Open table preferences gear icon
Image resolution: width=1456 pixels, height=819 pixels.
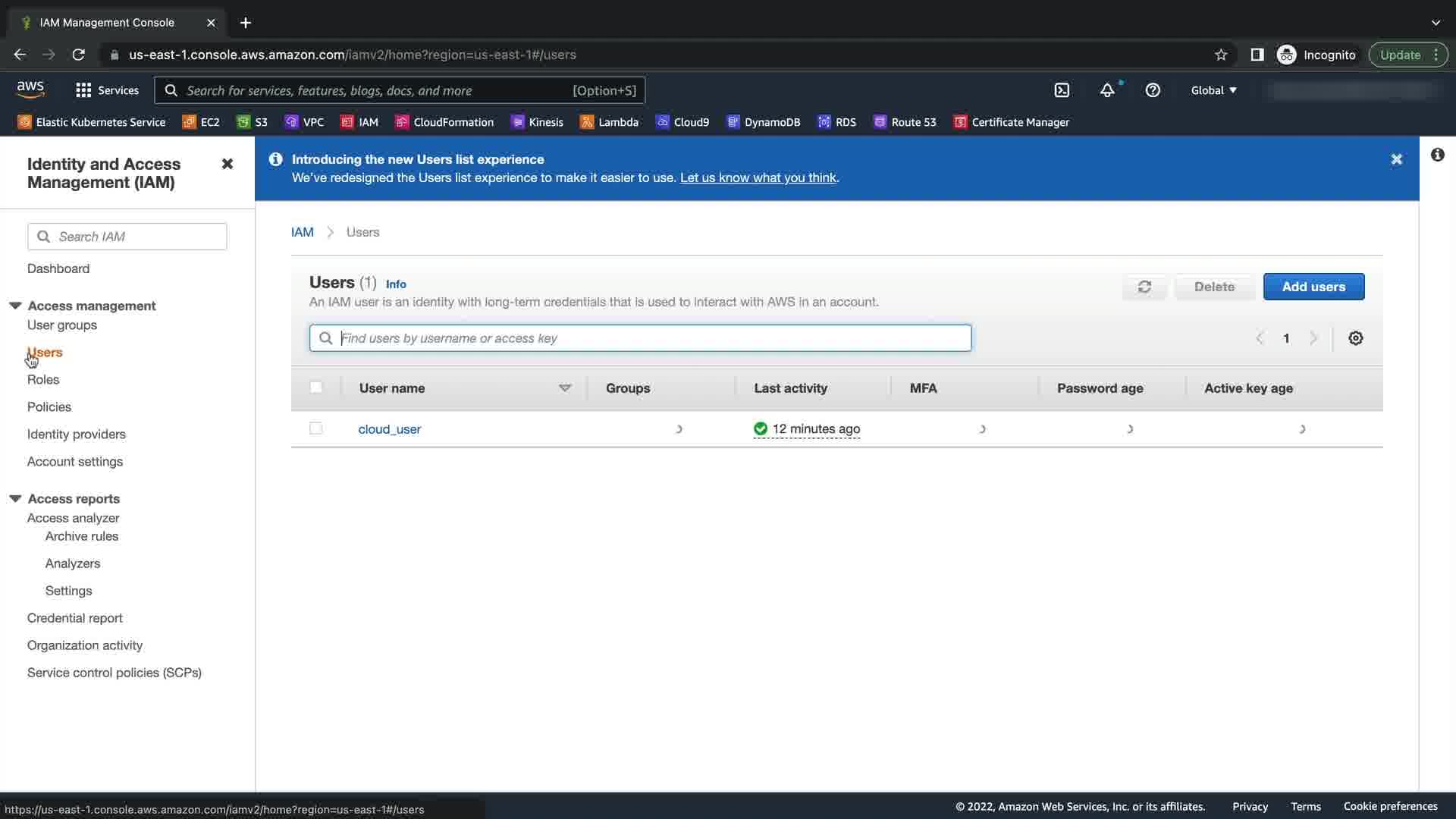click(1356, 338)
